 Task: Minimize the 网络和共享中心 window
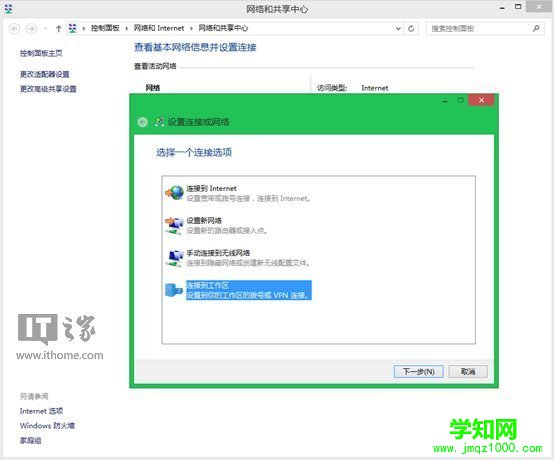click(502, 8)
